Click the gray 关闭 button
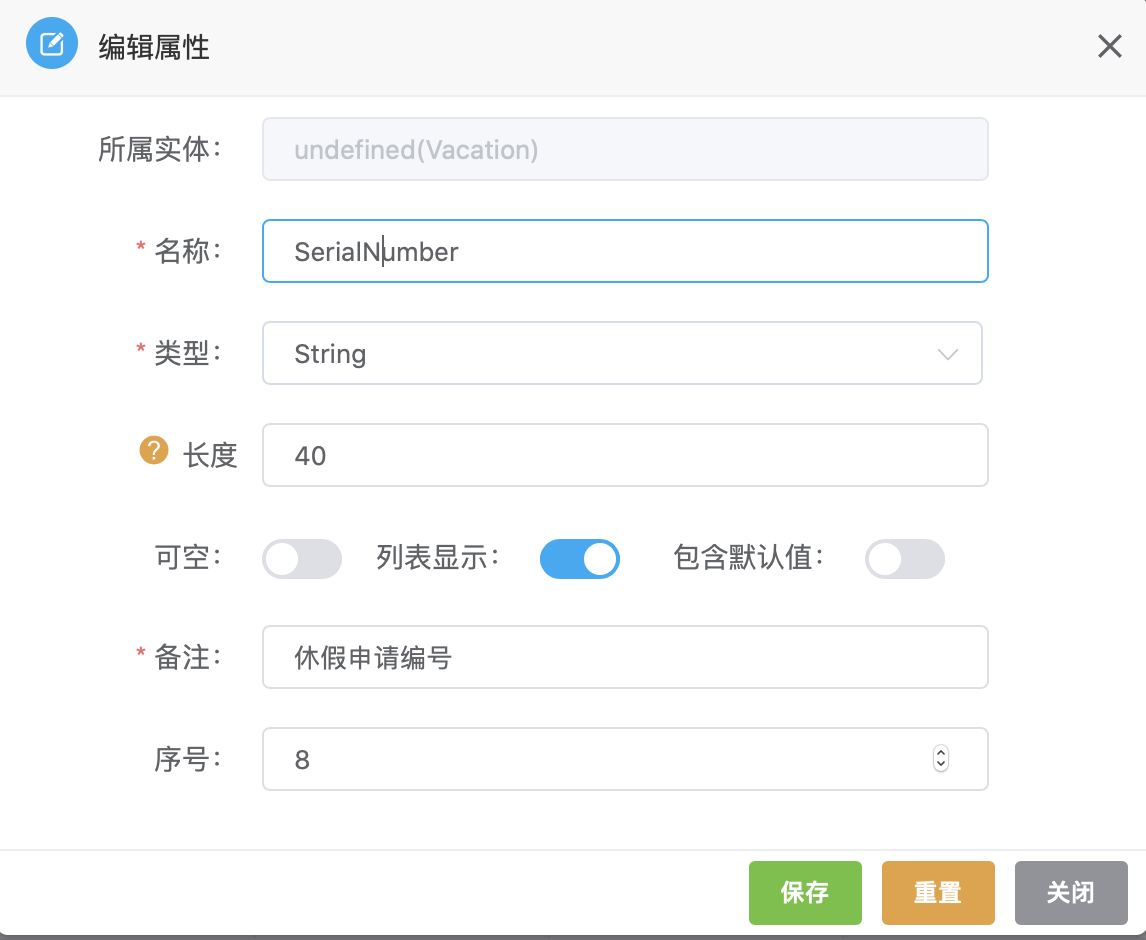Viewport: 1146px width, 940px height. pos(1070,892)
